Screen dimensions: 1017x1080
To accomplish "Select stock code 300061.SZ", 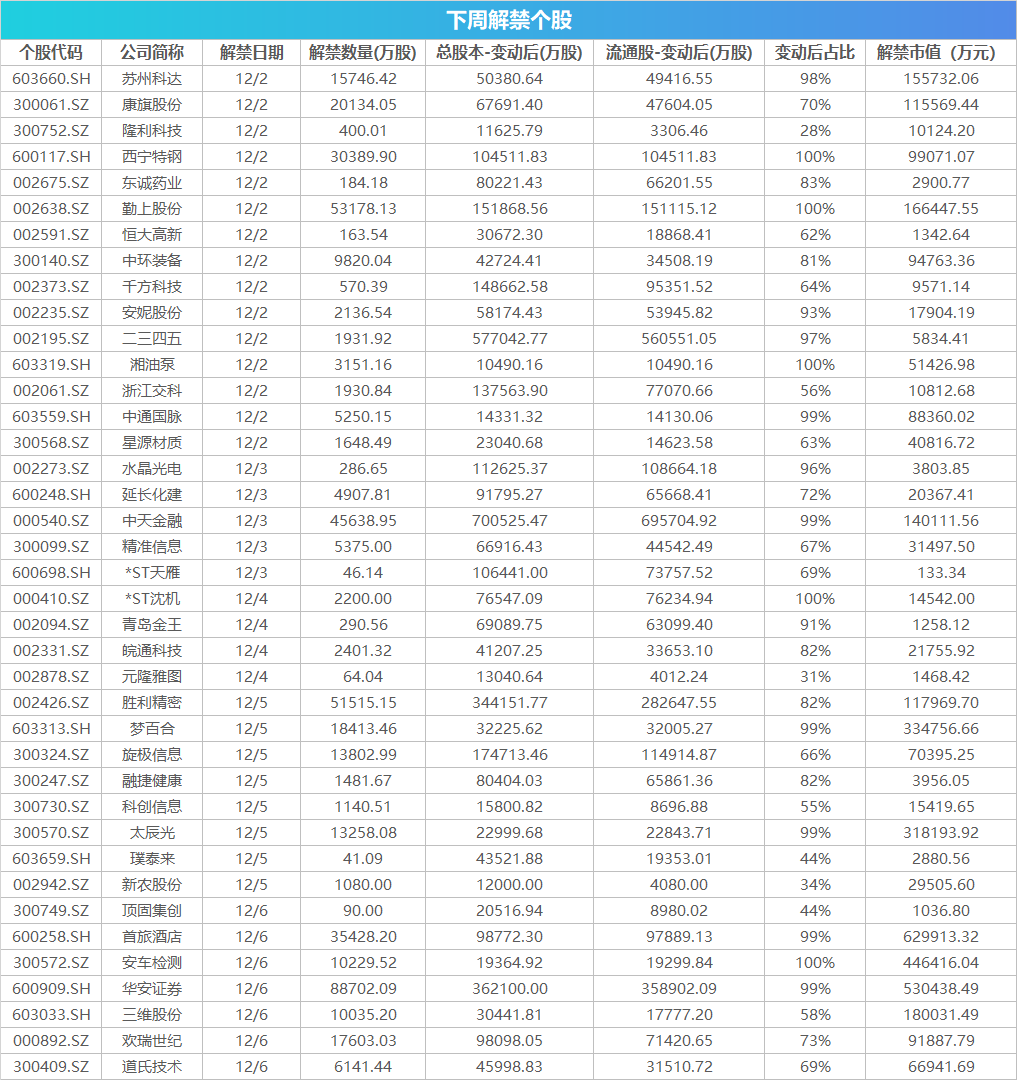I will 51,105.
